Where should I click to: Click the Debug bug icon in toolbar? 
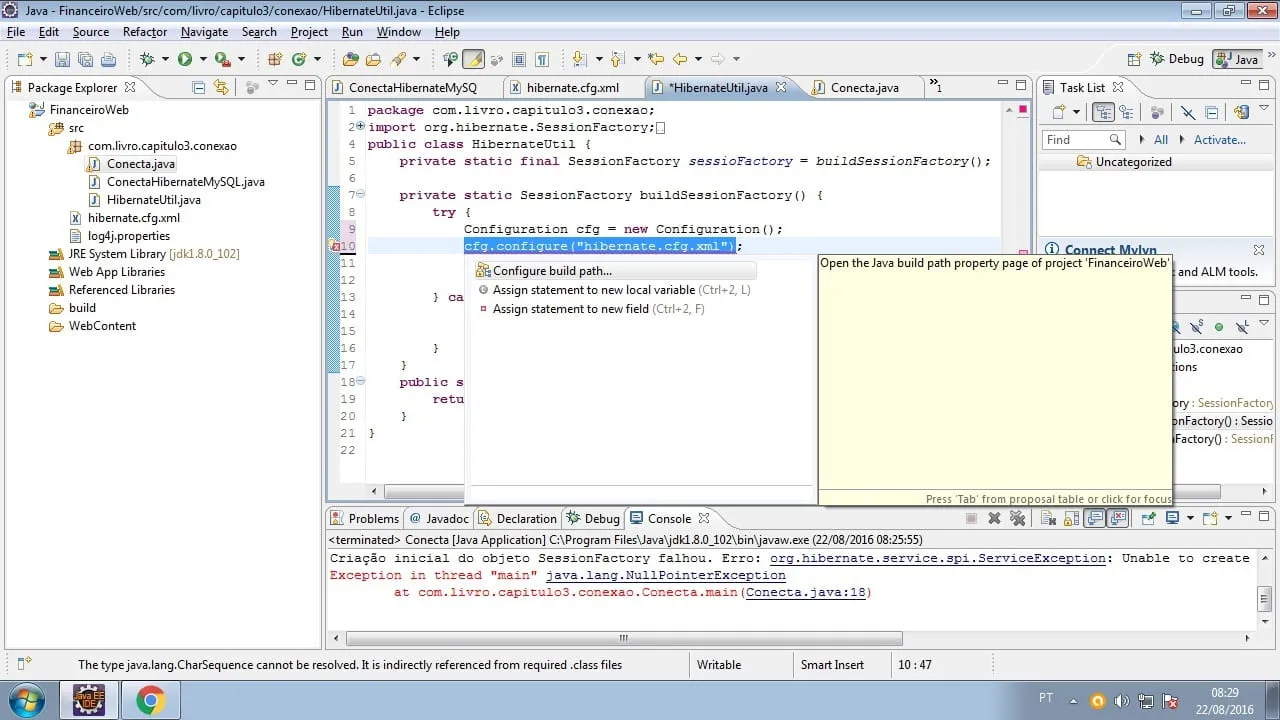[147, 60]
